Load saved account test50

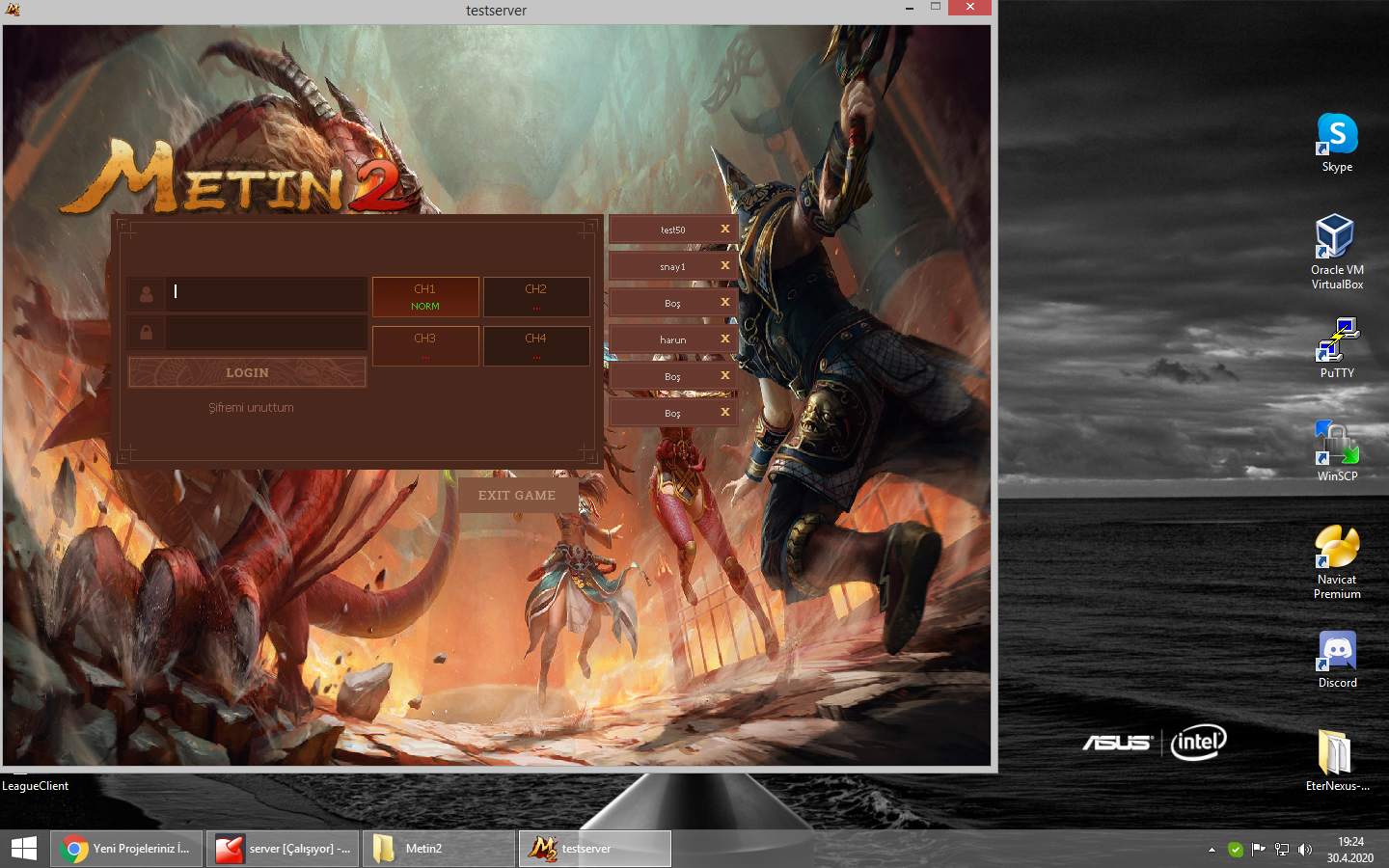[672, 230]
